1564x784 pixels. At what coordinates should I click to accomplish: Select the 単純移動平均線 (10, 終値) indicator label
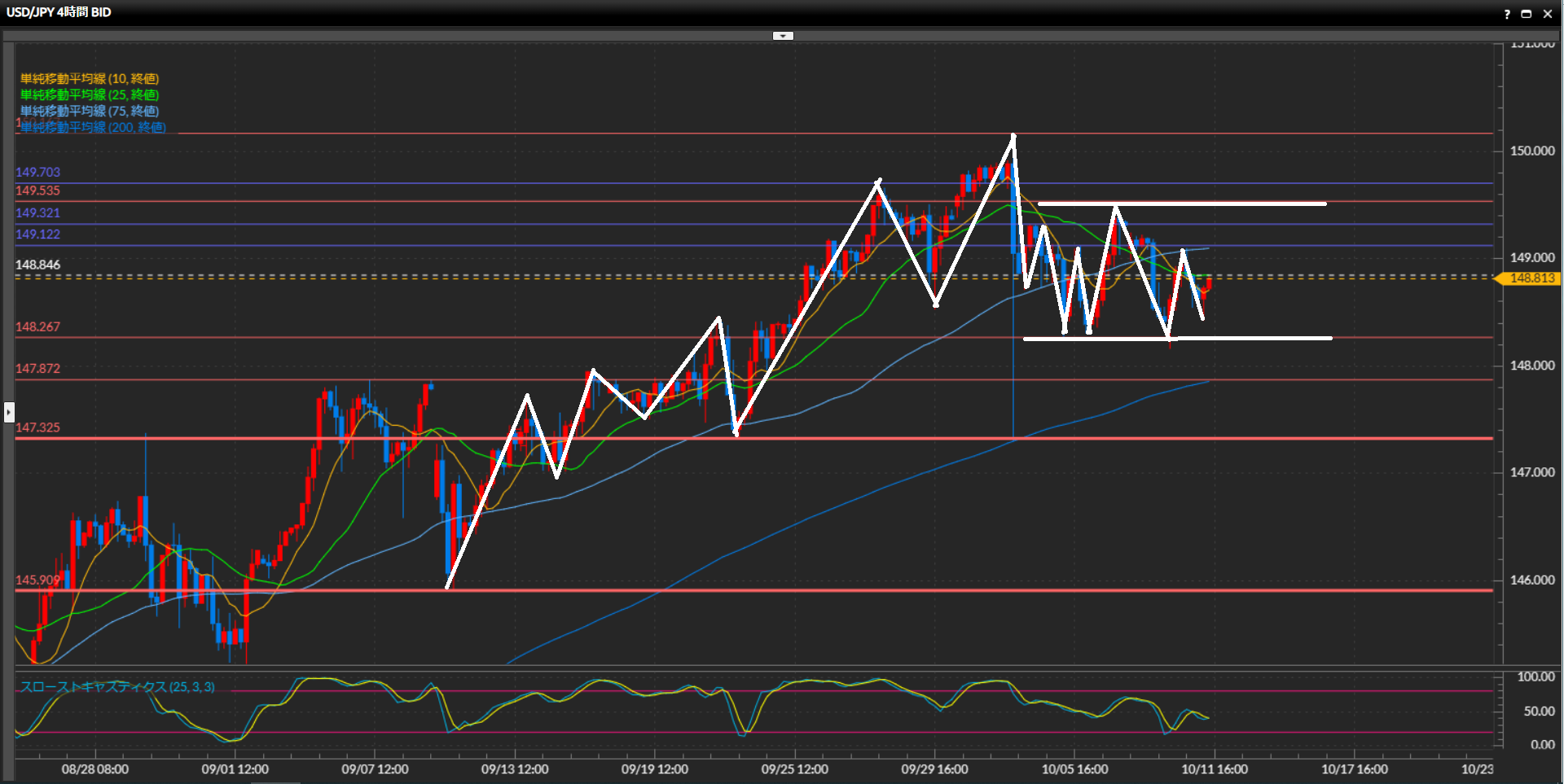click(x=90, y=79)
